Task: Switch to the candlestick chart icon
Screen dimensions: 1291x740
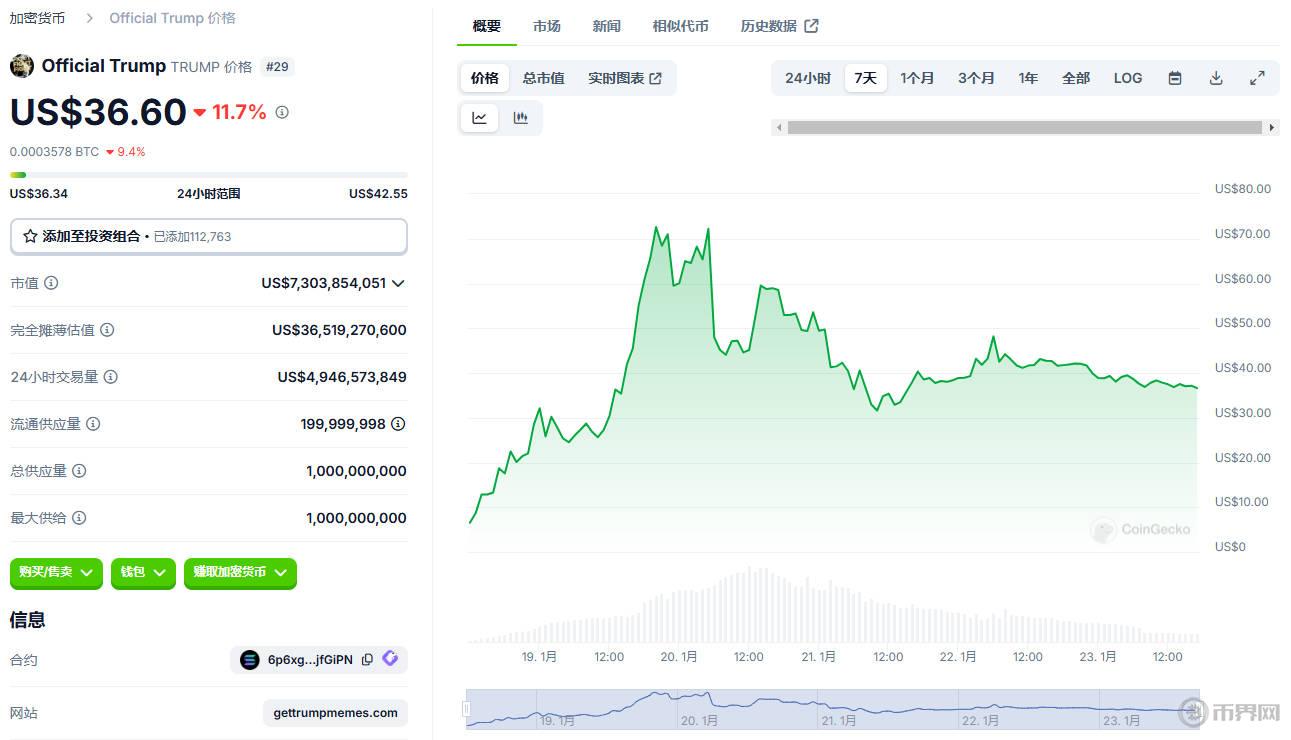Action: [521, 118]
